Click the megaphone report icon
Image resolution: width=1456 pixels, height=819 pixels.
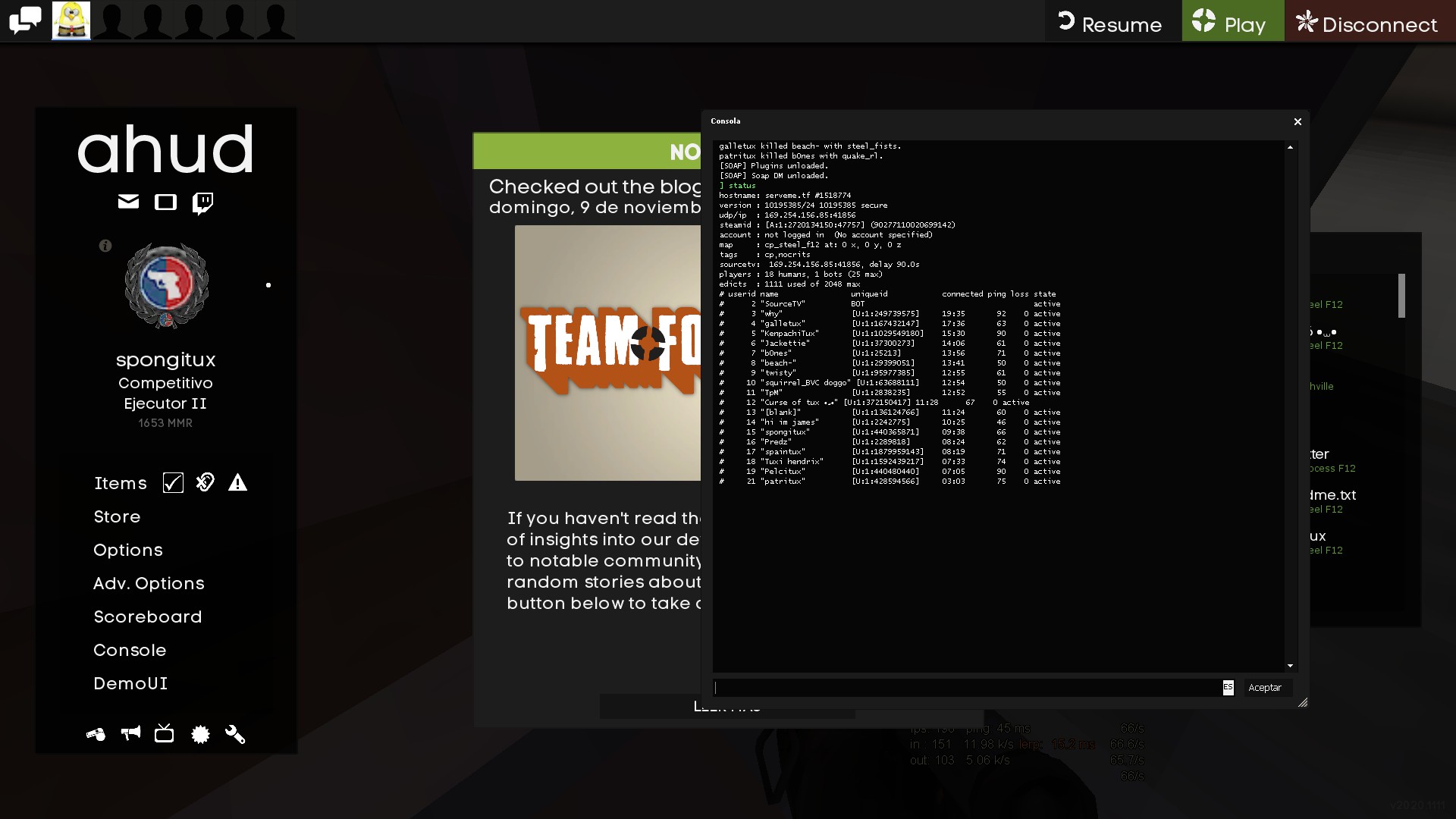tap(130, 733)
